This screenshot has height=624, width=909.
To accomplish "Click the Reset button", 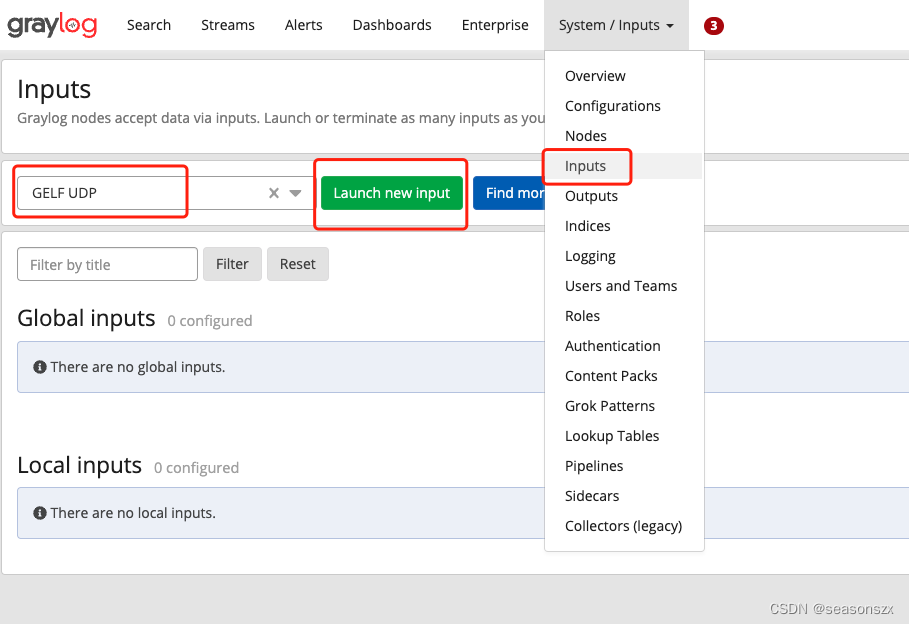I will pos(298,264).
